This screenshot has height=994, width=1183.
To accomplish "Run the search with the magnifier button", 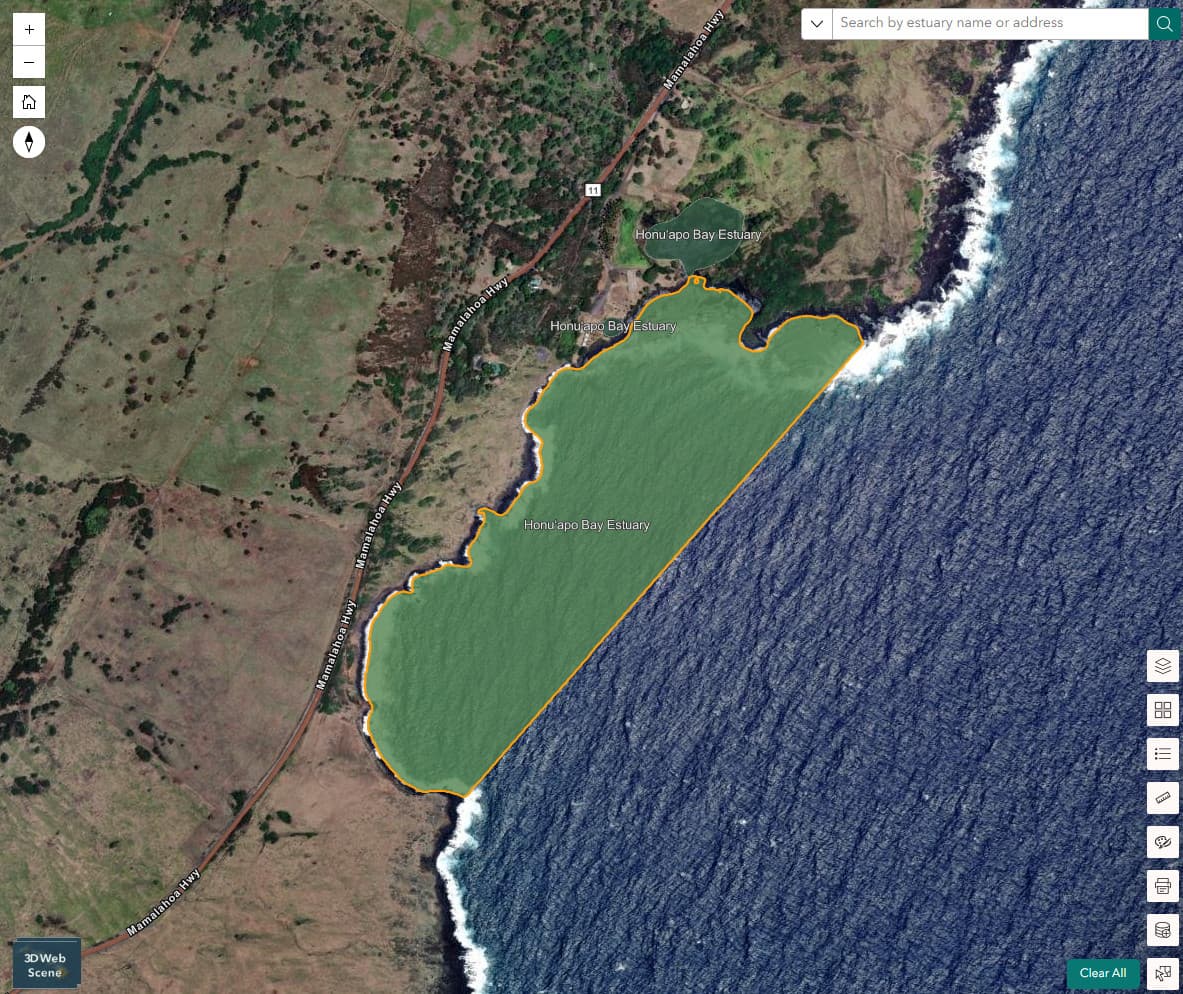I will click(1164, 23).
